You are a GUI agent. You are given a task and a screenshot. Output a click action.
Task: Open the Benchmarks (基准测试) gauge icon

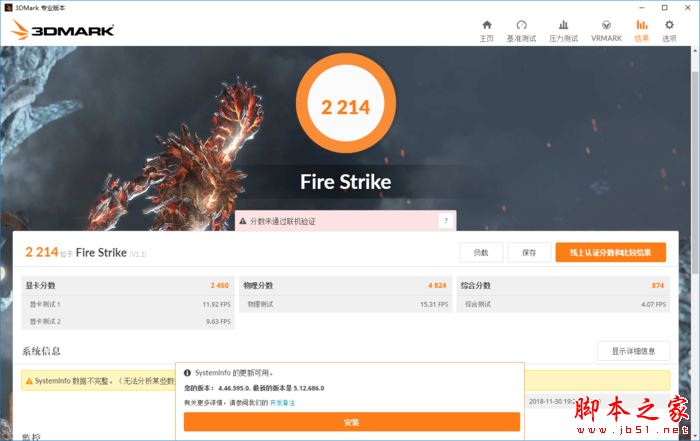pyautogui.click(x=521, y=25)
